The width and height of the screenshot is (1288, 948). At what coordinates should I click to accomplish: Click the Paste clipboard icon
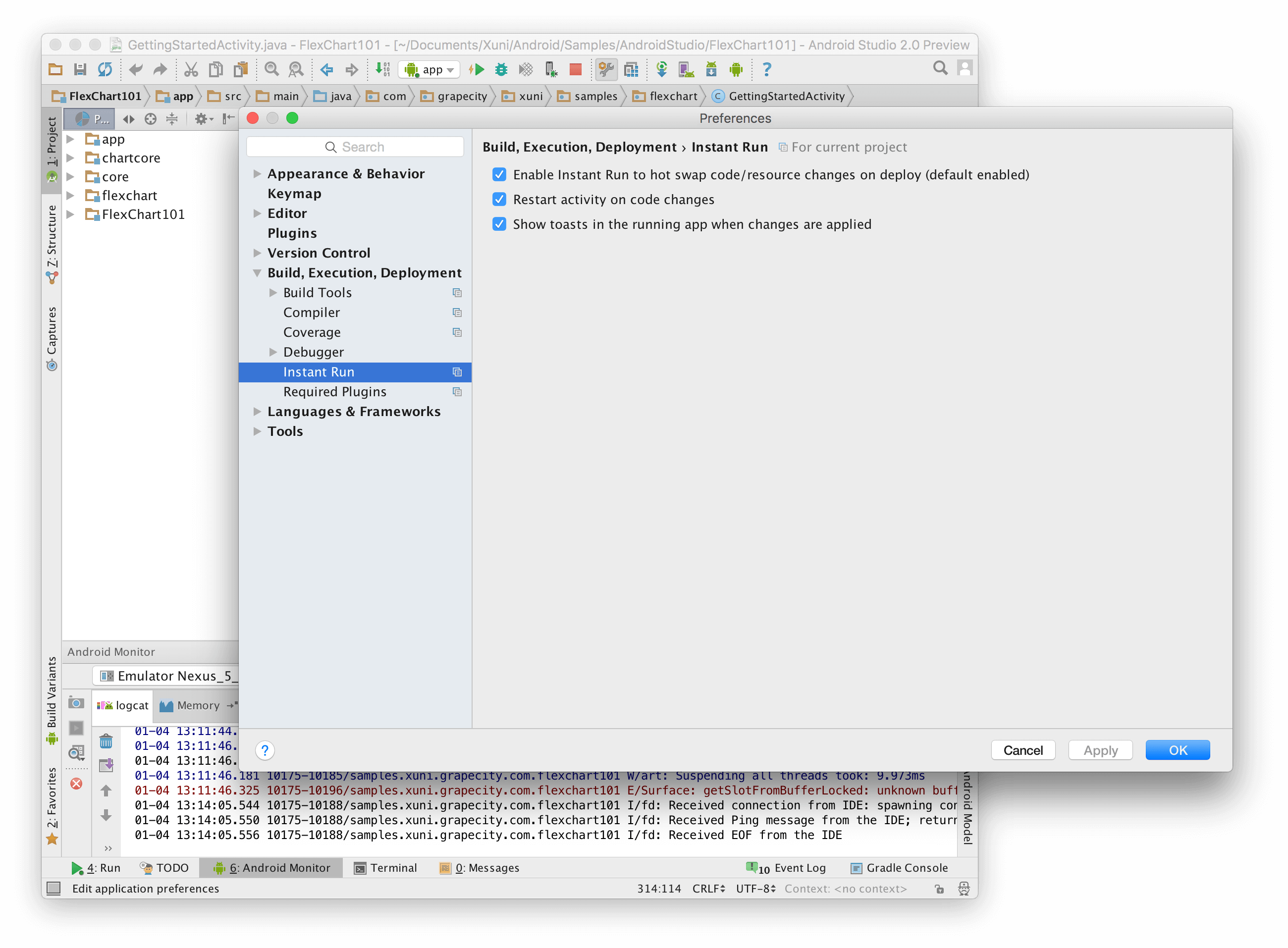[240, 69]
